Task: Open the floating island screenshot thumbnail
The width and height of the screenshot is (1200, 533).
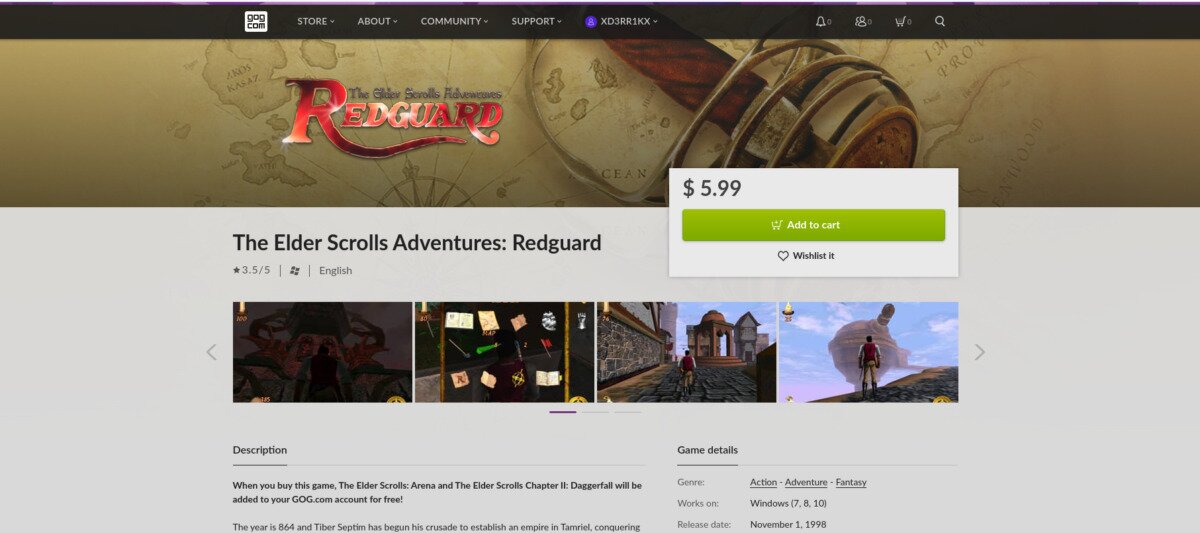Action: coord(868,352)
